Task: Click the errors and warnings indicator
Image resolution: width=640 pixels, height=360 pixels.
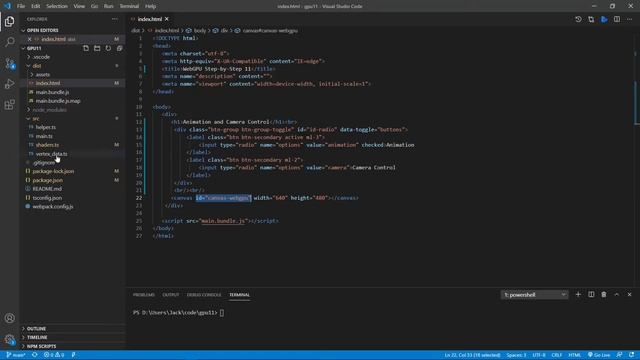Action: 54,355
